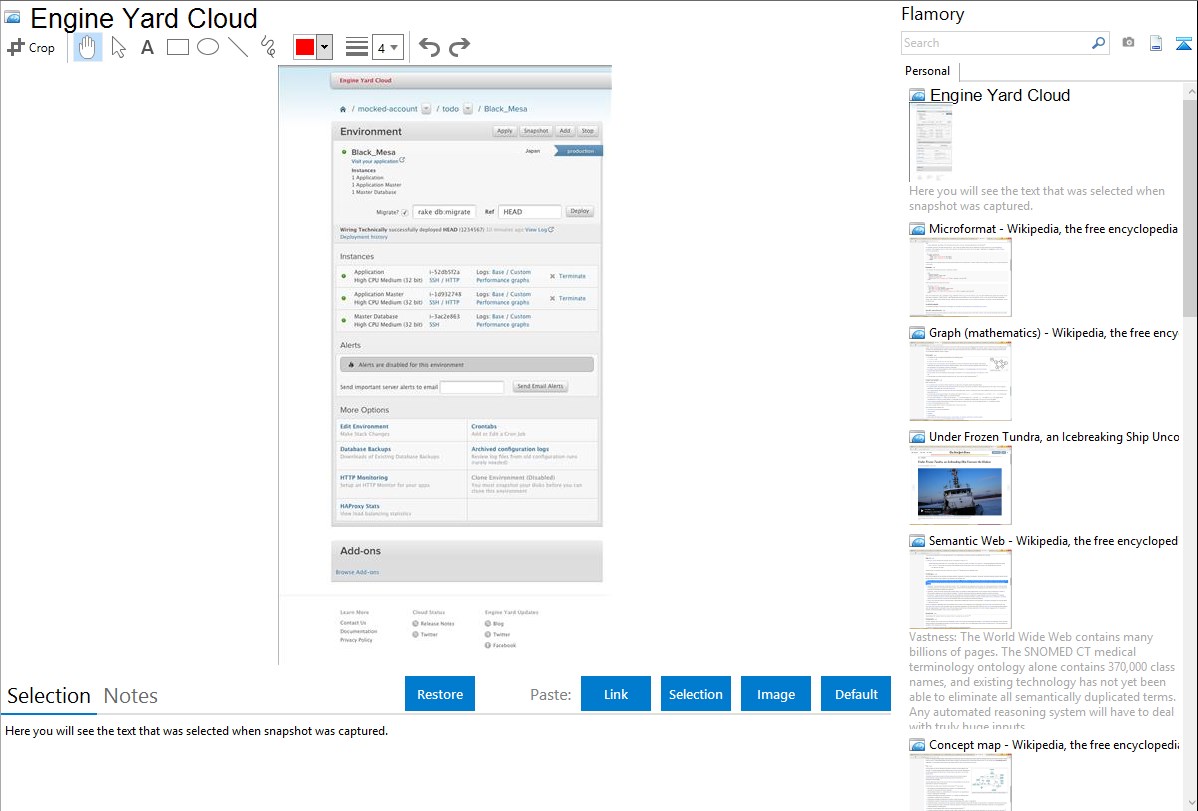The image size is (1198, 811).
Task: Switch to the Notes tab
Action: point(131,696)
